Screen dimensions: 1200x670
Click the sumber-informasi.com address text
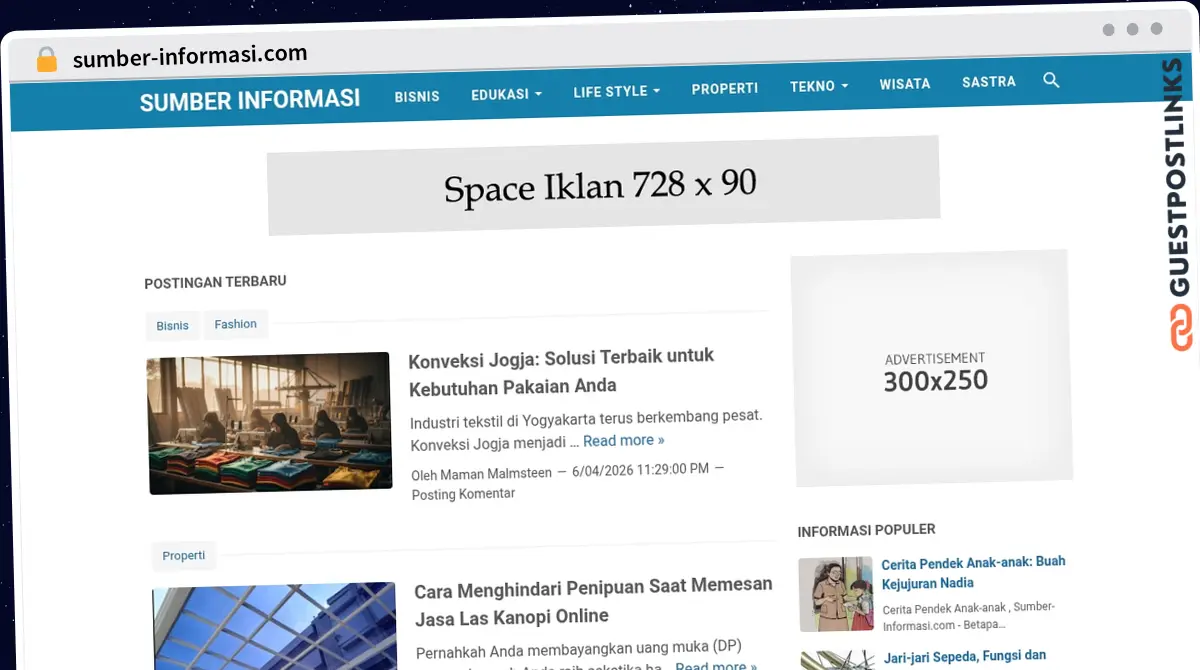(x=190, y=56)
